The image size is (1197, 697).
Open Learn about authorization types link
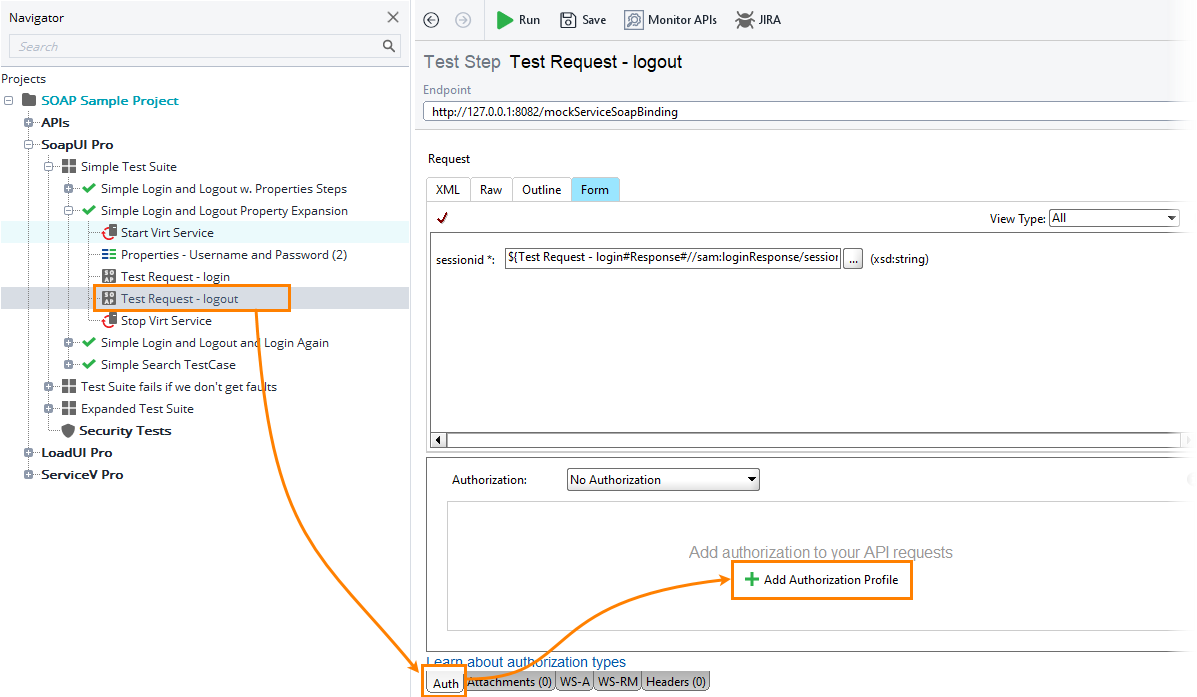(526, 662)
